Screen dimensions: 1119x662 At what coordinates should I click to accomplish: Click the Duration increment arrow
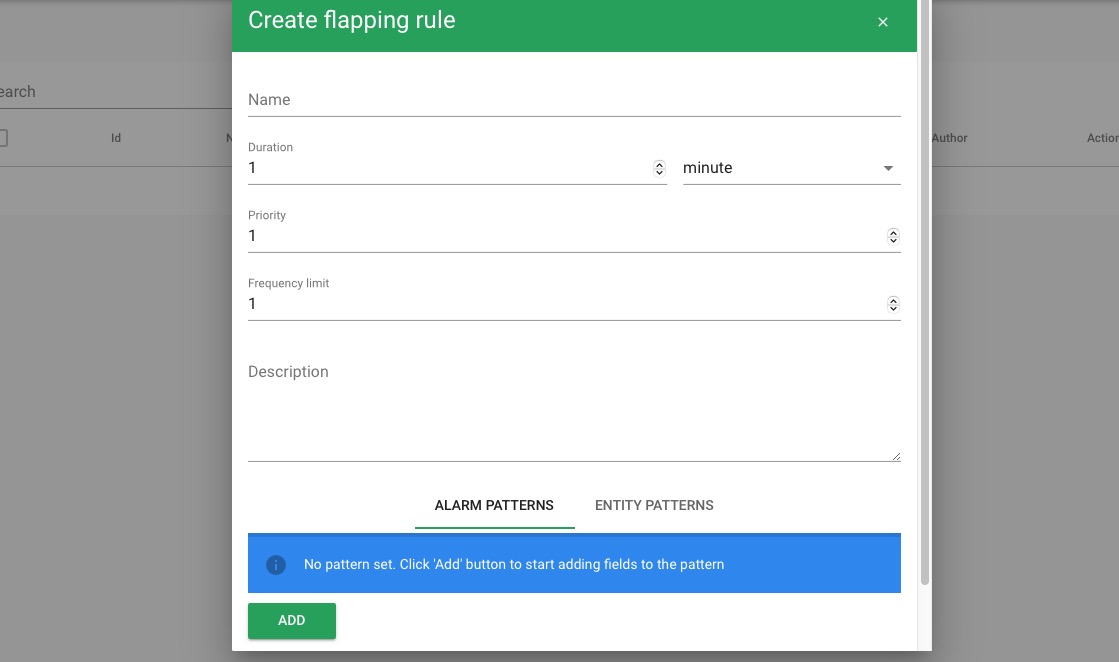pyautogui.click(x=659, y=163)
